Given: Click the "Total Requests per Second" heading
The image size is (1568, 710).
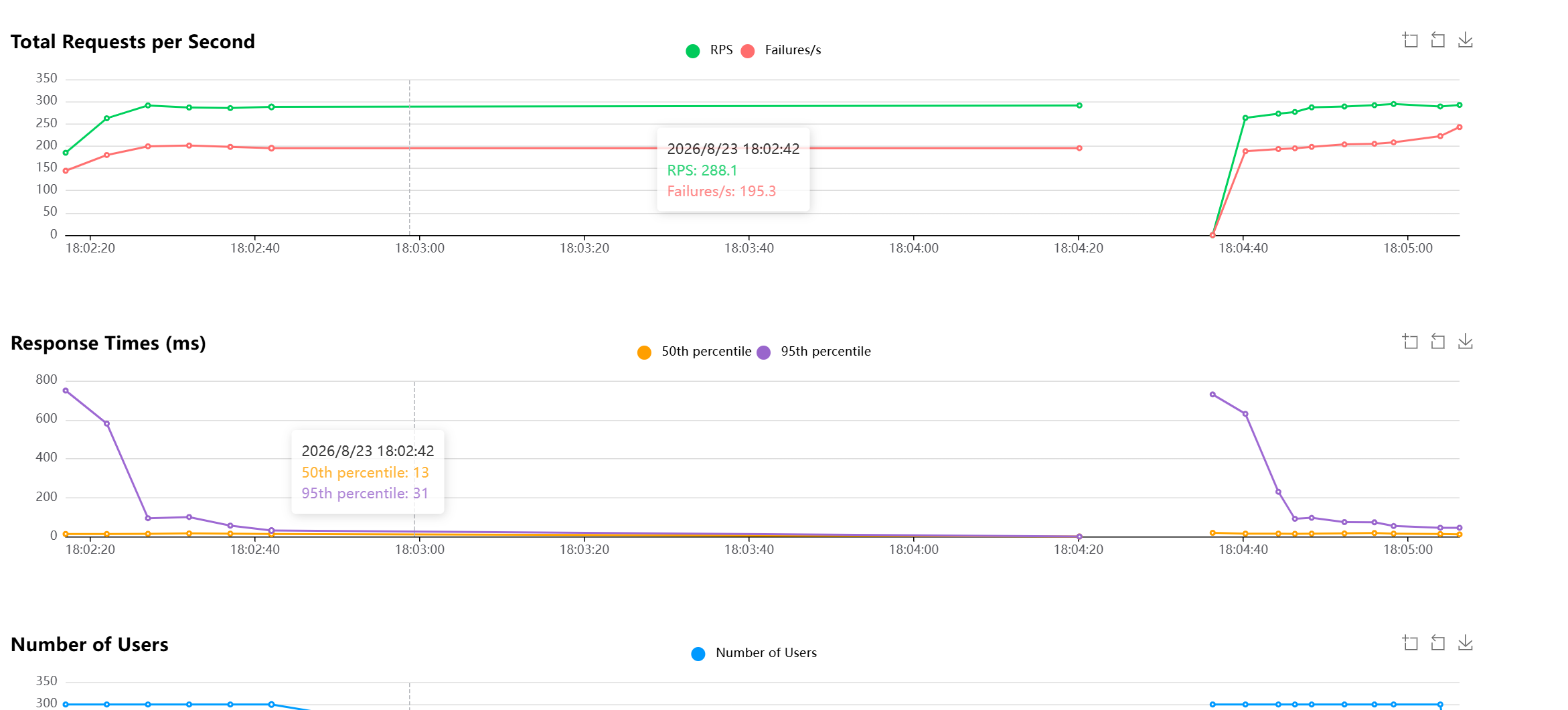Looking at the screenshot, I should (x=133, y=42).
